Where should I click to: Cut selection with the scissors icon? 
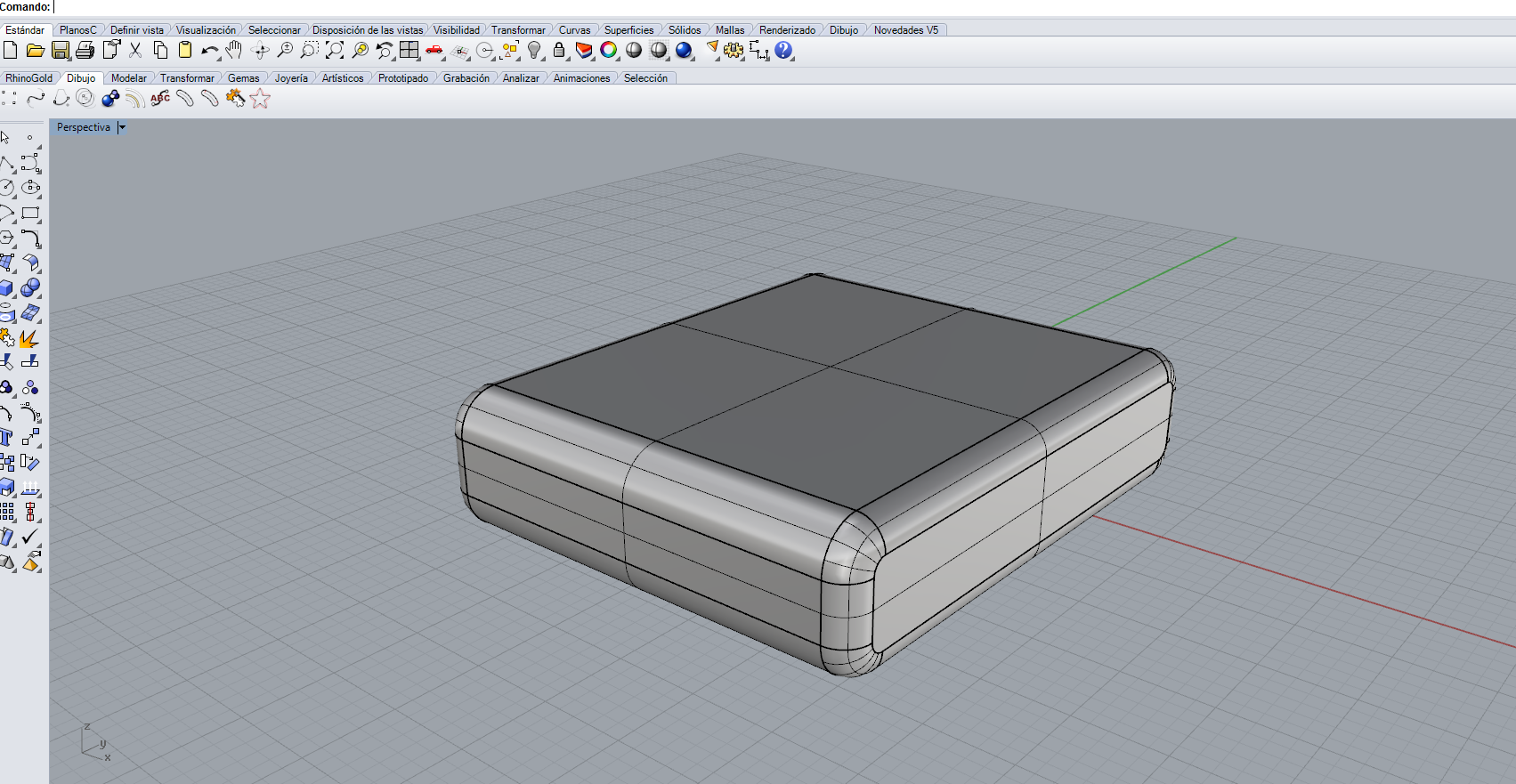(x=135, y=51)
